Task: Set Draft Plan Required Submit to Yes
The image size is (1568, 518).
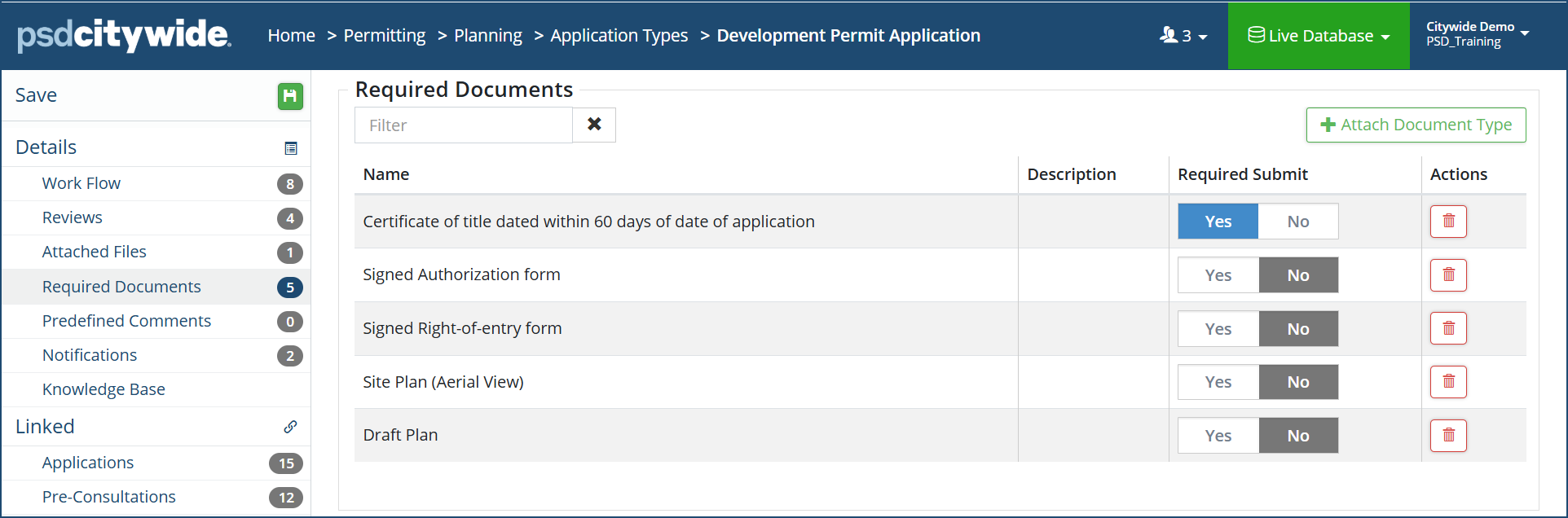Action: (1218, 436)
